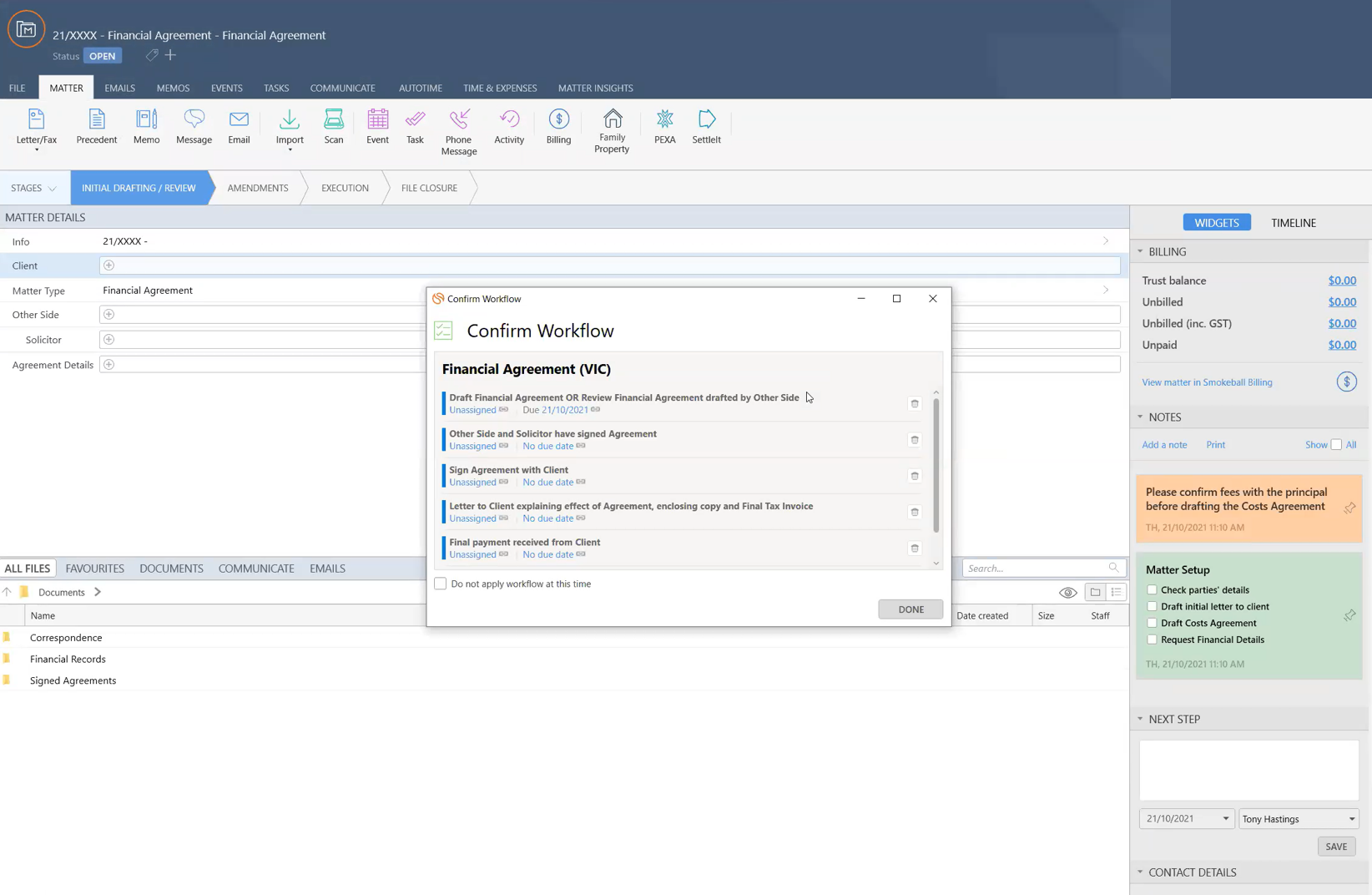
Task: Collapse the BILLING widget section
Action: pyautogui.click(x=1140, y=251)
